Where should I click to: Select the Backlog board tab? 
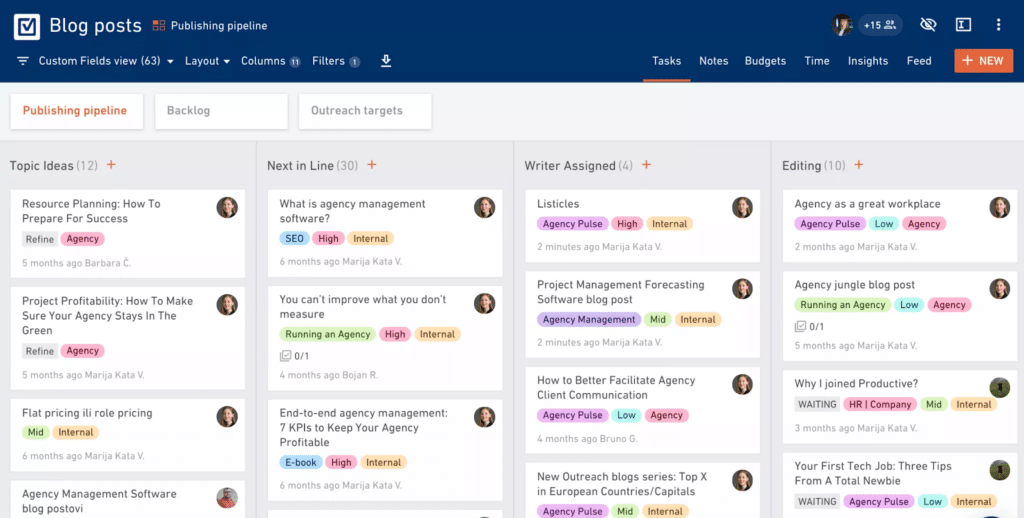click(221, 111)
